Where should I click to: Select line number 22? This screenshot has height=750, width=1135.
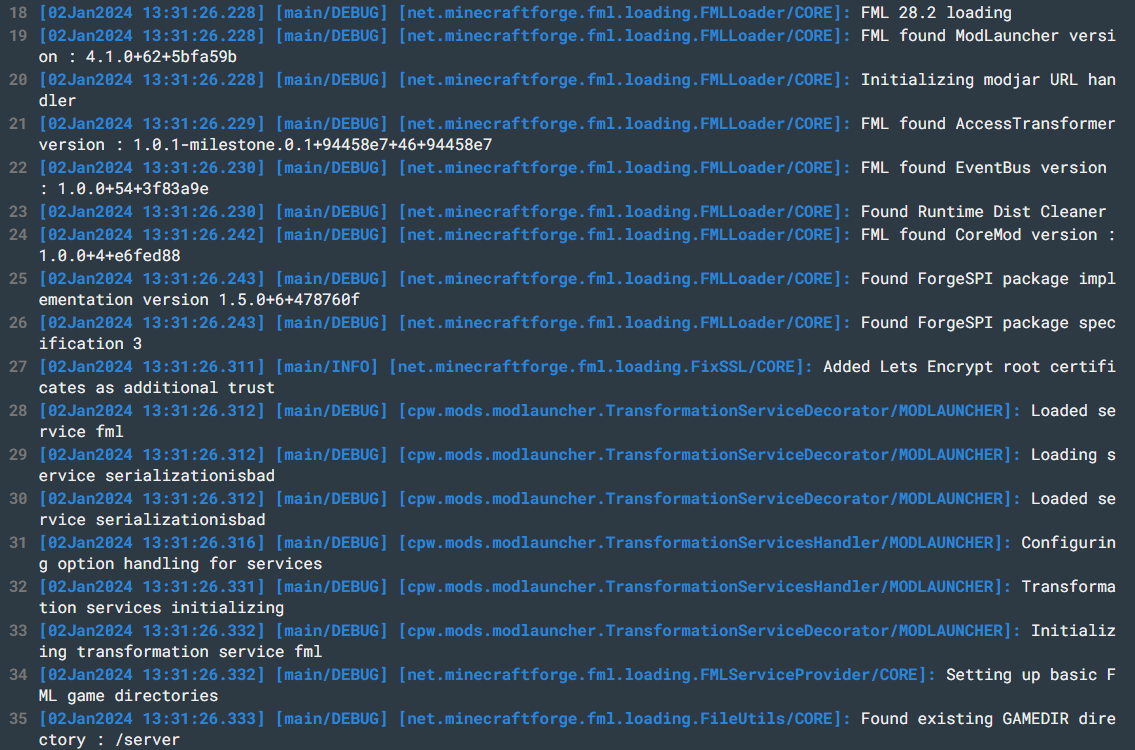(18, 168)
